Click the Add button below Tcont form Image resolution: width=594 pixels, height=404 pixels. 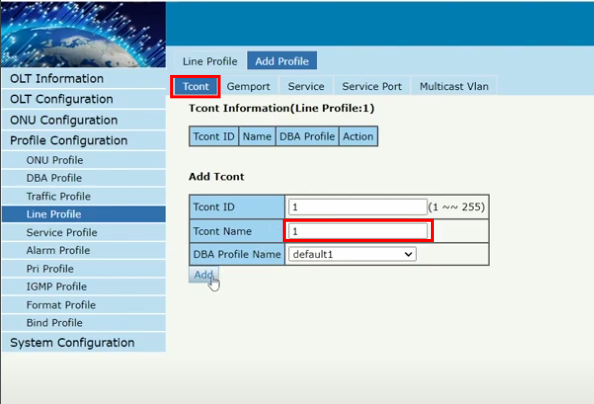tap(203, 275)
